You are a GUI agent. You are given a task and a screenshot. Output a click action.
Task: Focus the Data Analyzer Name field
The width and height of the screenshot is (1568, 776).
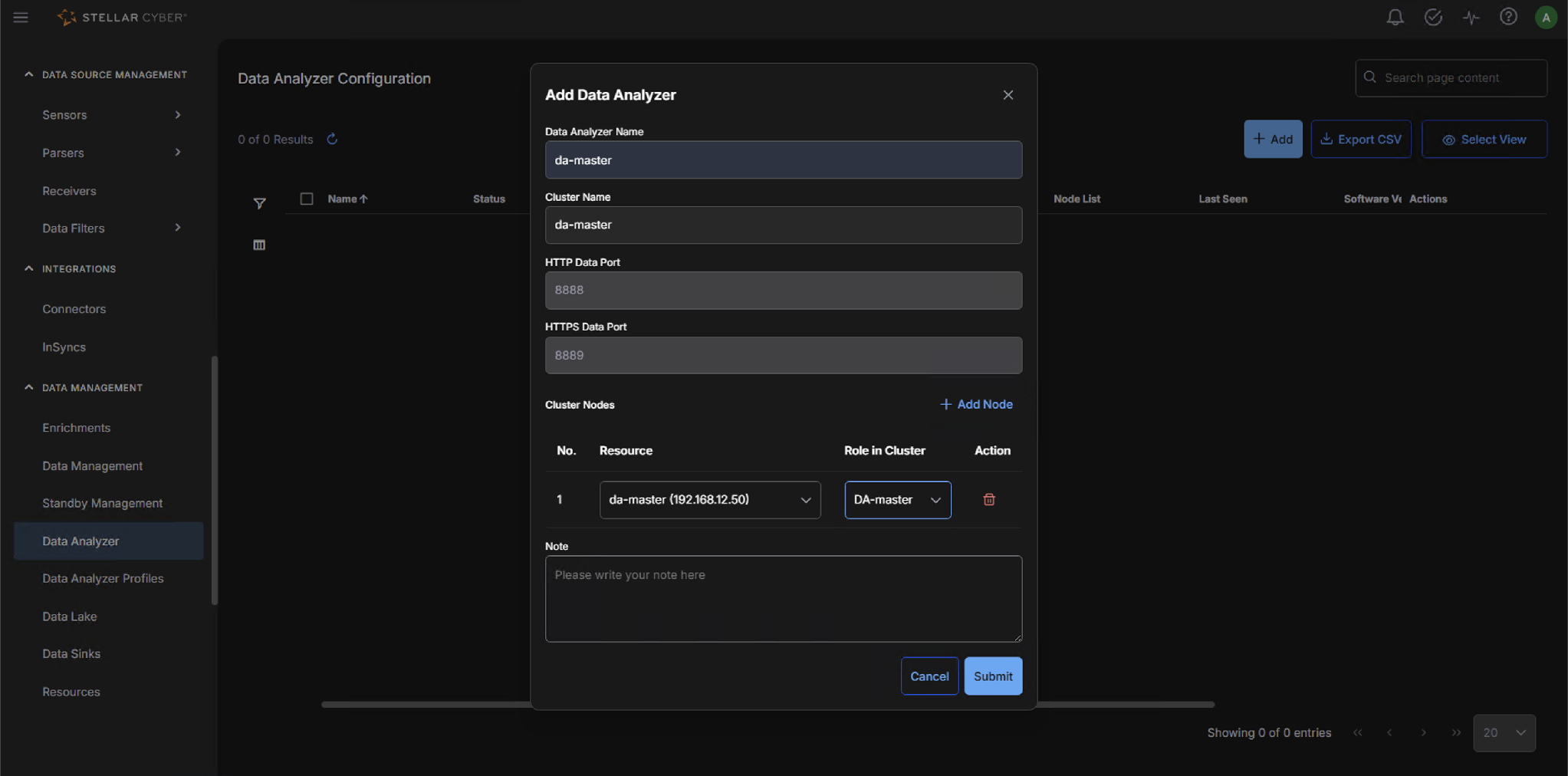[784, 159]
